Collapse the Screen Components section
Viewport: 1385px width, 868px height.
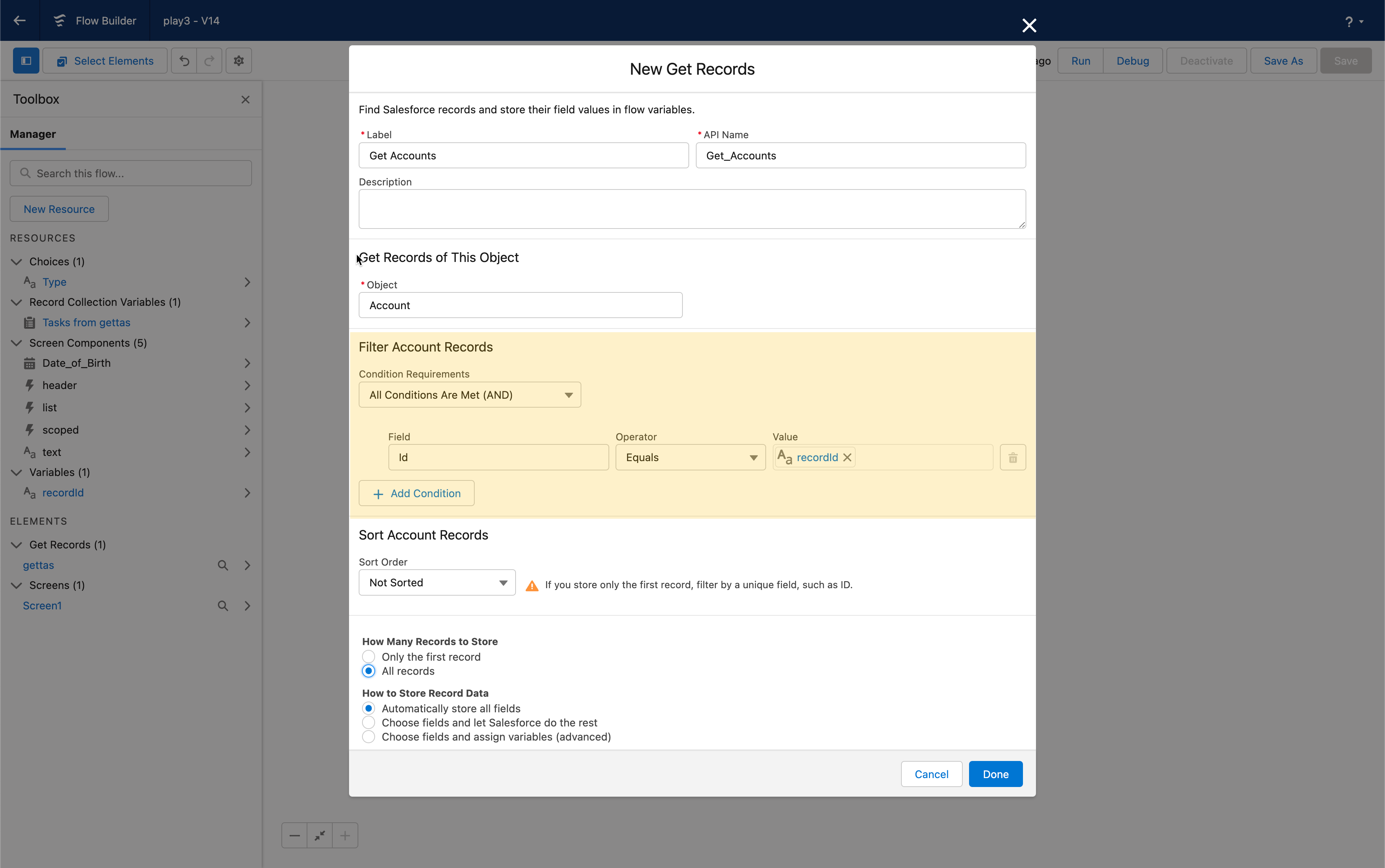17,343
